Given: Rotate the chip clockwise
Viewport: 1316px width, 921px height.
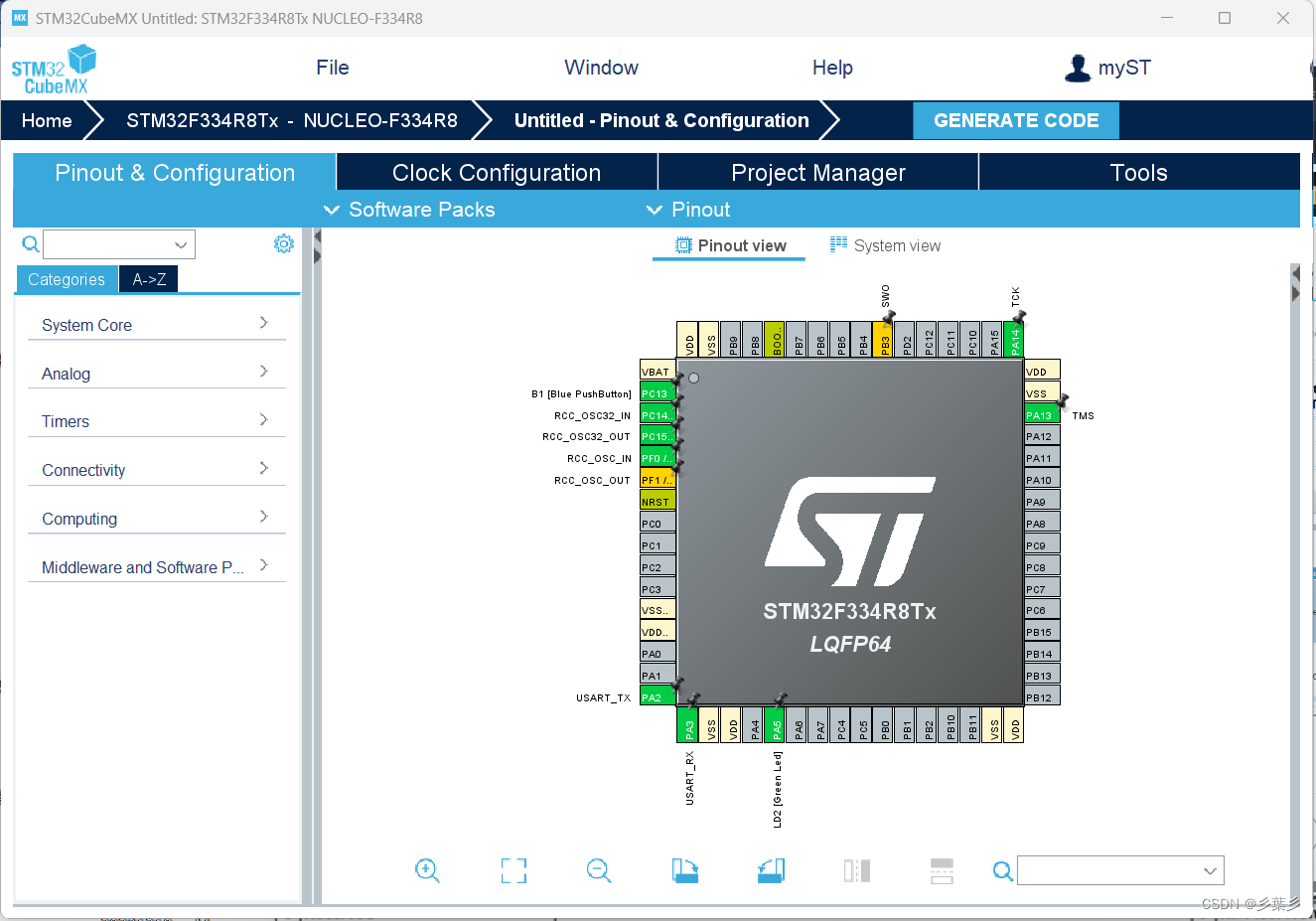Looking at the screenshot, I should click(x=685, y=871).
